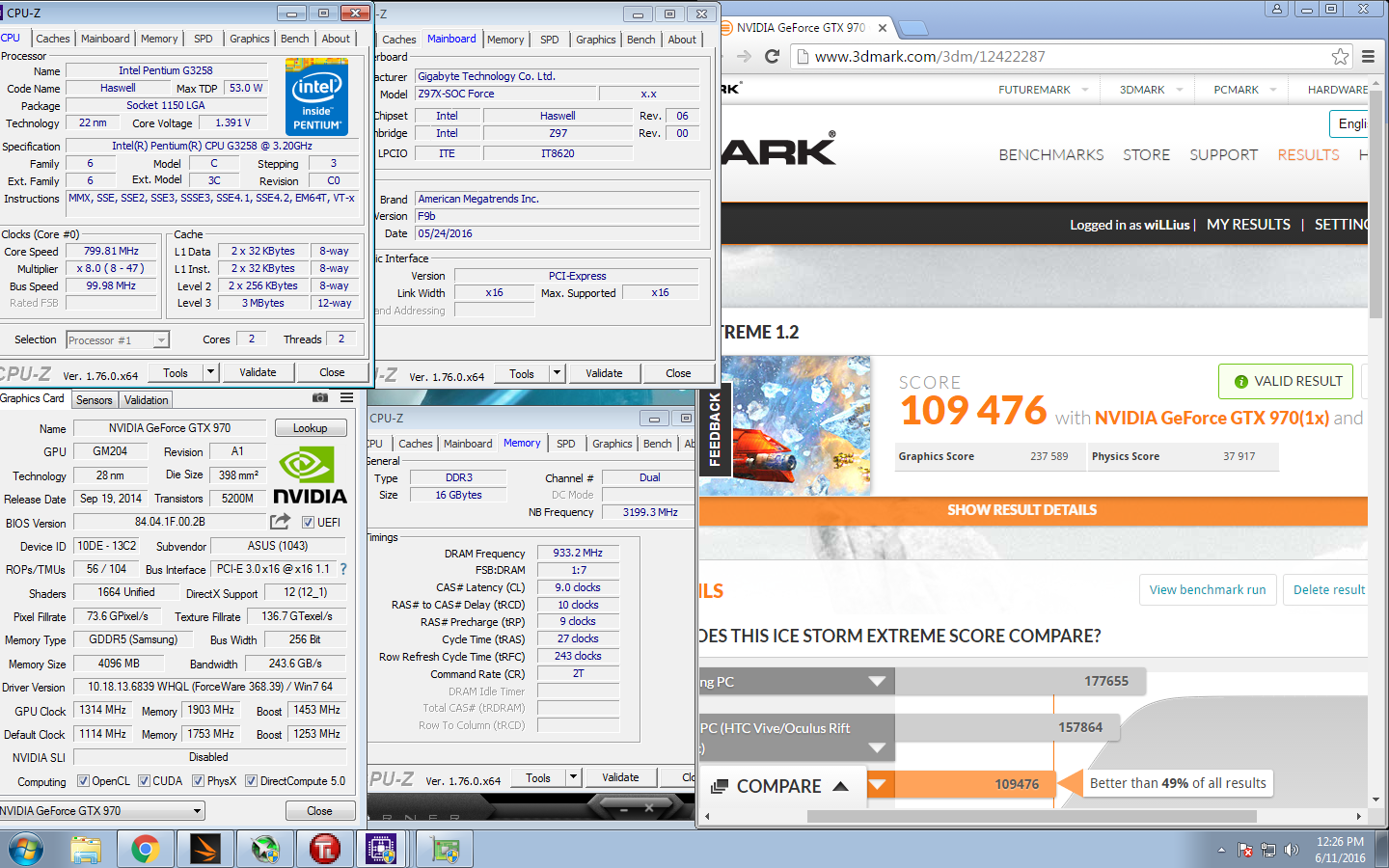1389x868 pixels.
Task: Show hidden tray icons arrow
Action: (1221, 851)
